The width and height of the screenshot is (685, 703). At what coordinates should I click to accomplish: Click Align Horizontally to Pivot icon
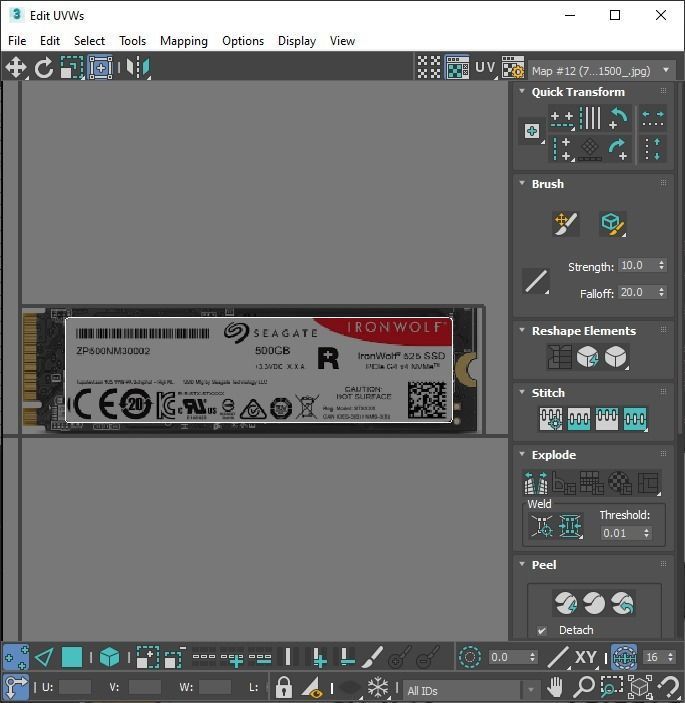(562, 119)
